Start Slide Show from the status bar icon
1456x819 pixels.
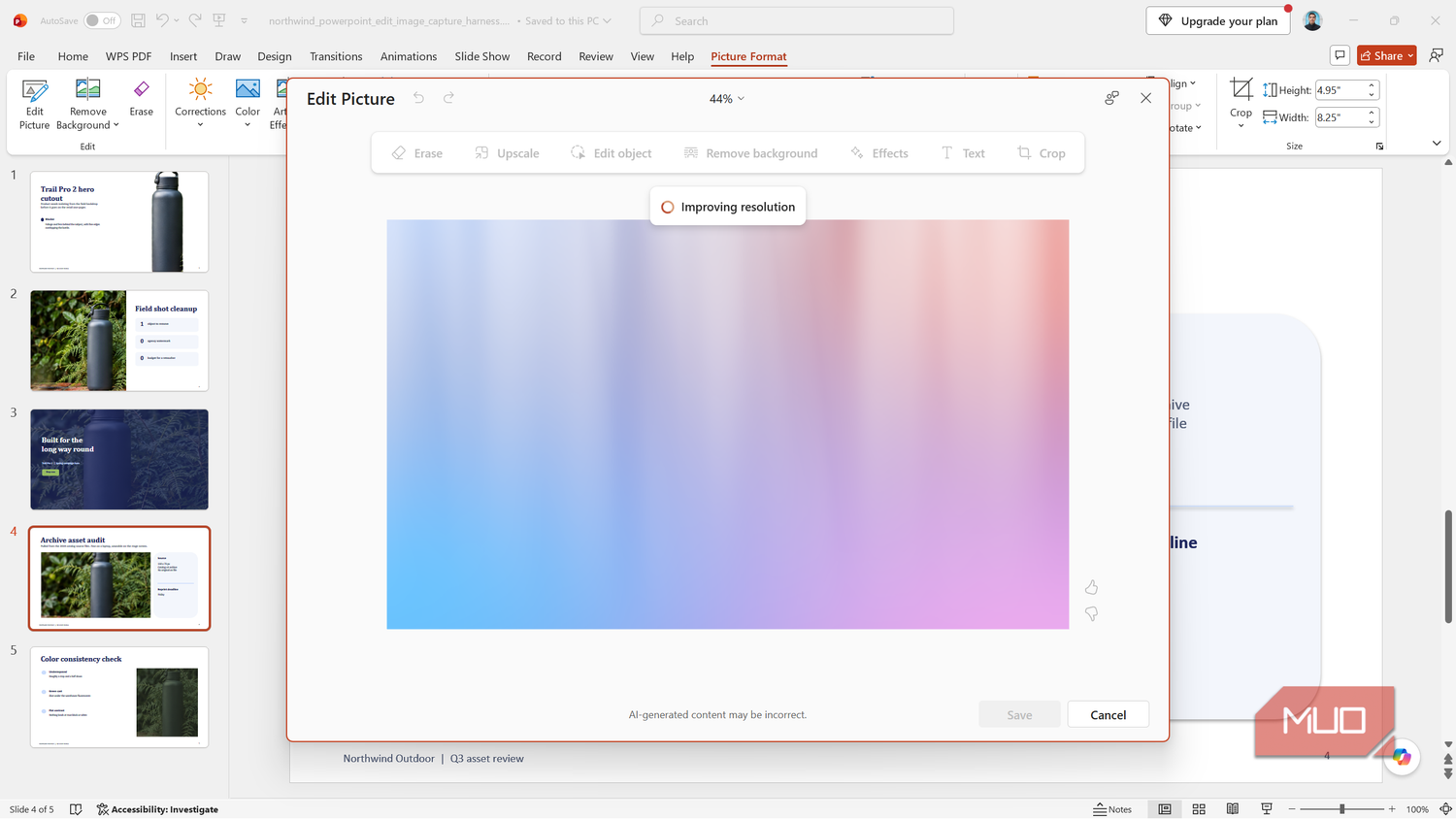coord(1267,809)
